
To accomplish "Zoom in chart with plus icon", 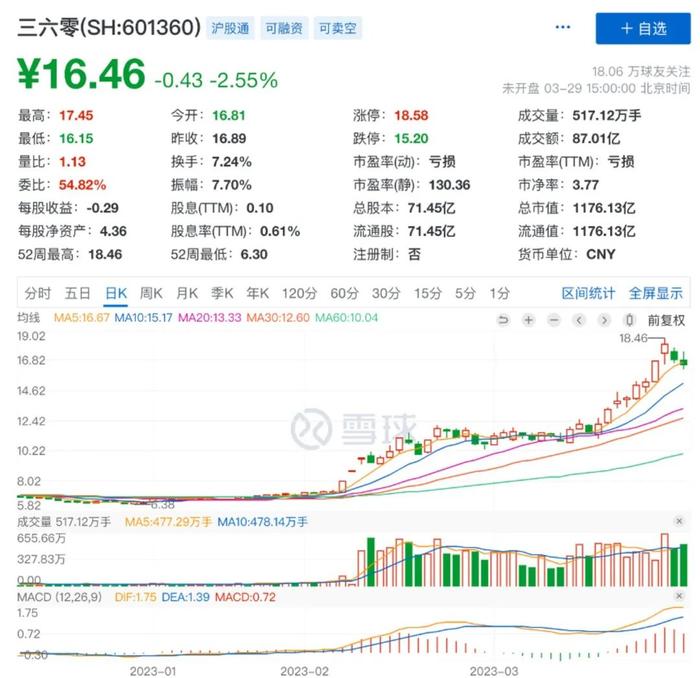I will coord(529,320).
